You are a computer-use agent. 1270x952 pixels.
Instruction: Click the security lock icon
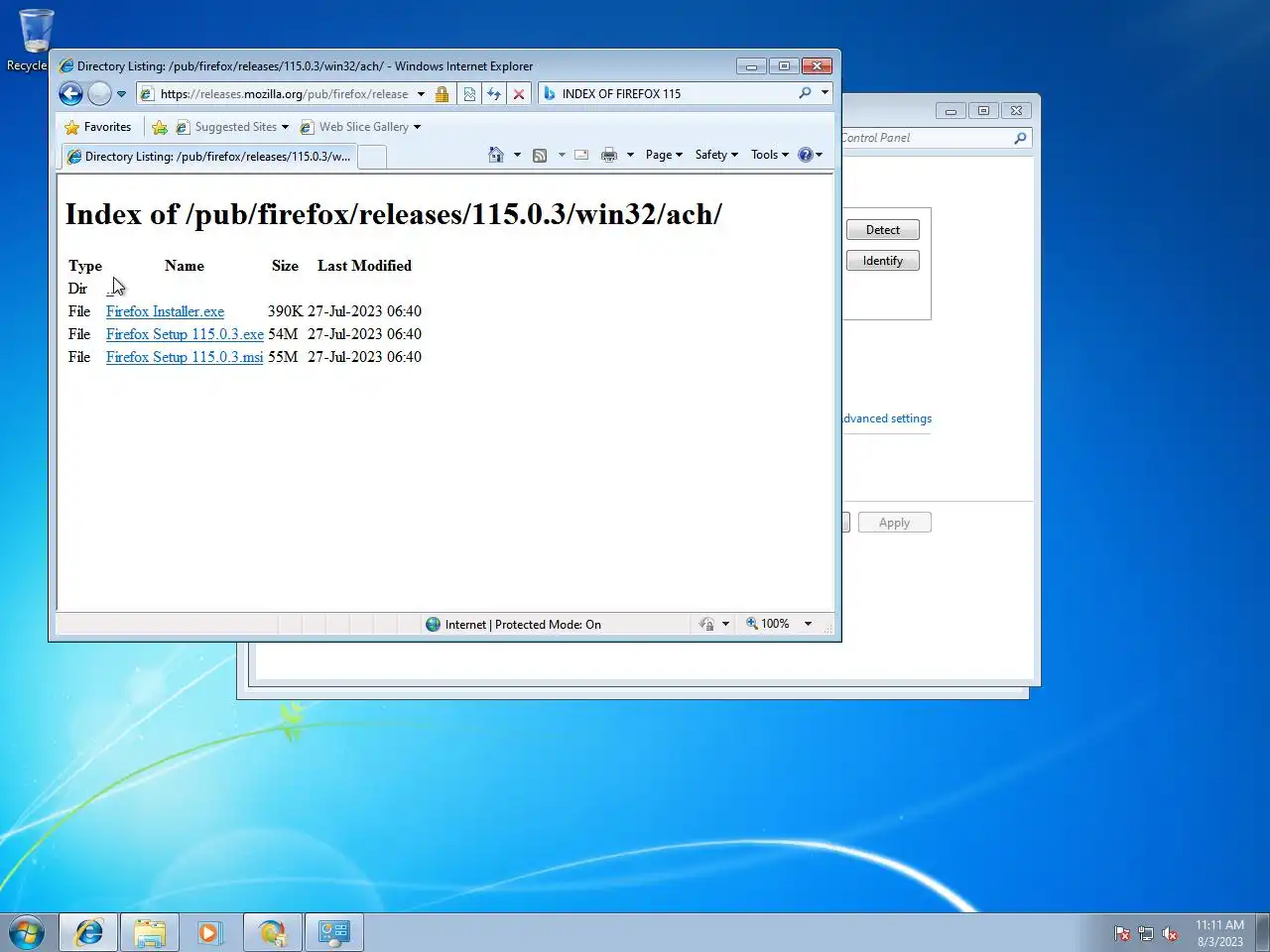[x=443, y=94]
